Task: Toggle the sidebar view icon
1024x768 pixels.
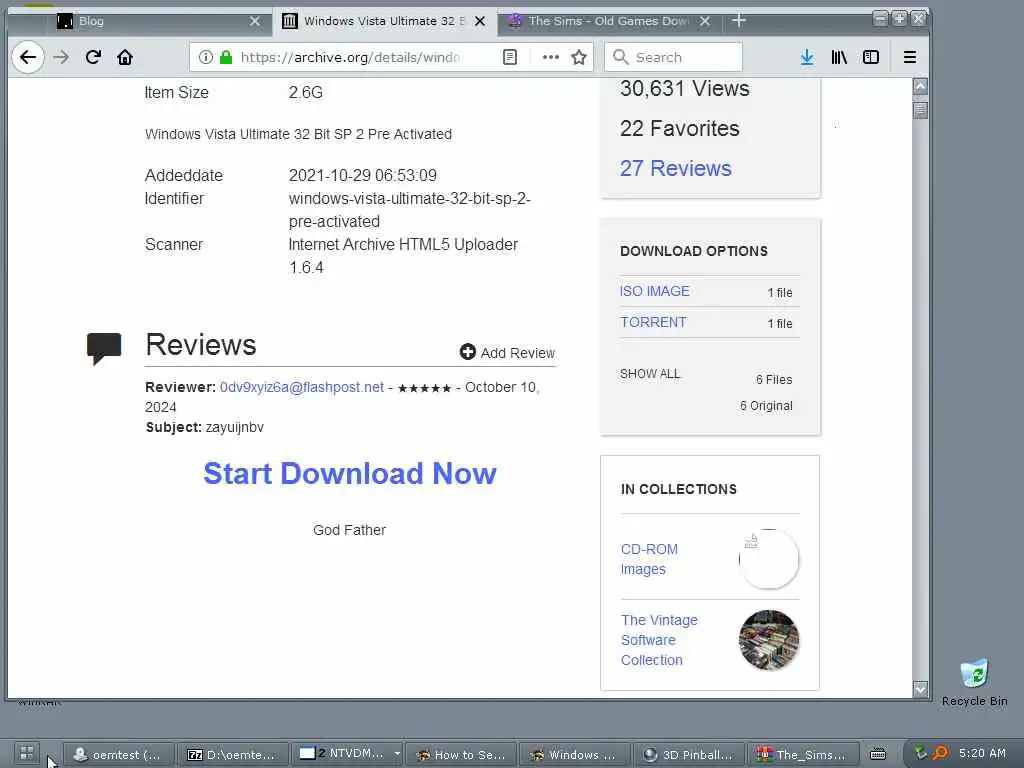Action: (871, 57)
